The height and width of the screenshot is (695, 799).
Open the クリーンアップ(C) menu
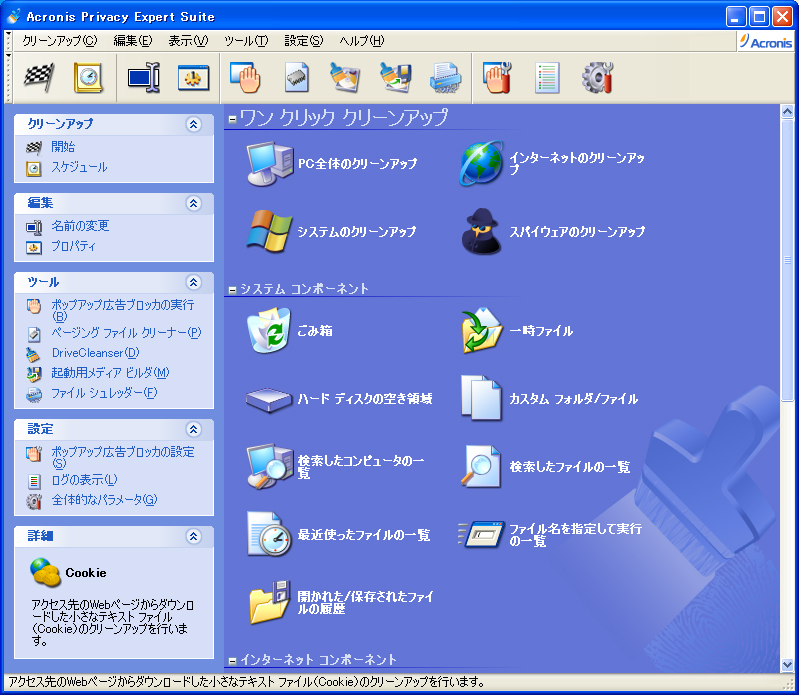click(x=60, y=41)
